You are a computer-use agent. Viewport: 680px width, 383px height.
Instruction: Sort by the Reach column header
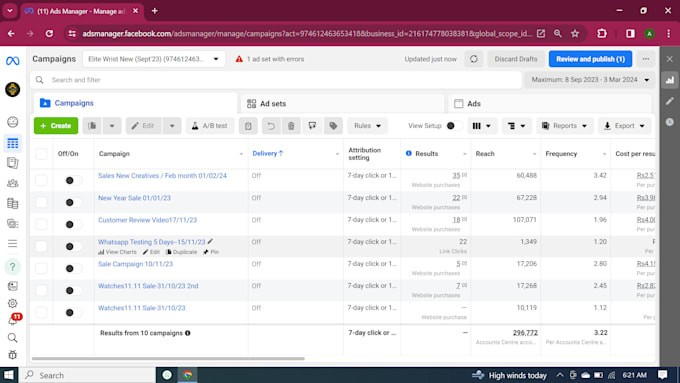click(x=485, y=154)
